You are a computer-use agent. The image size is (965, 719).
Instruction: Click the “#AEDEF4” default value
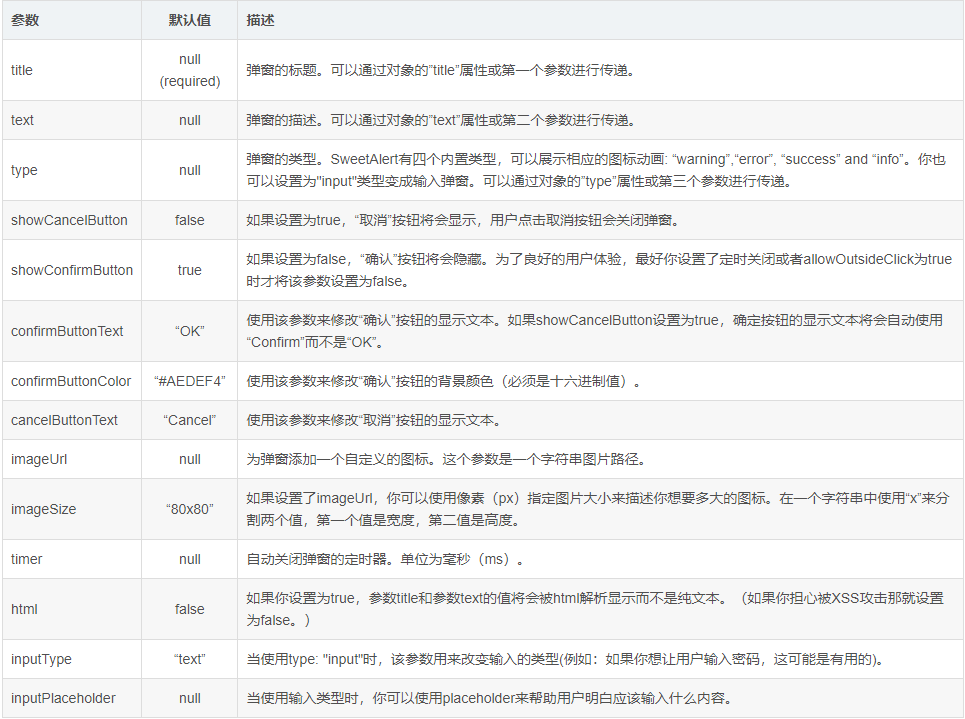190,381
